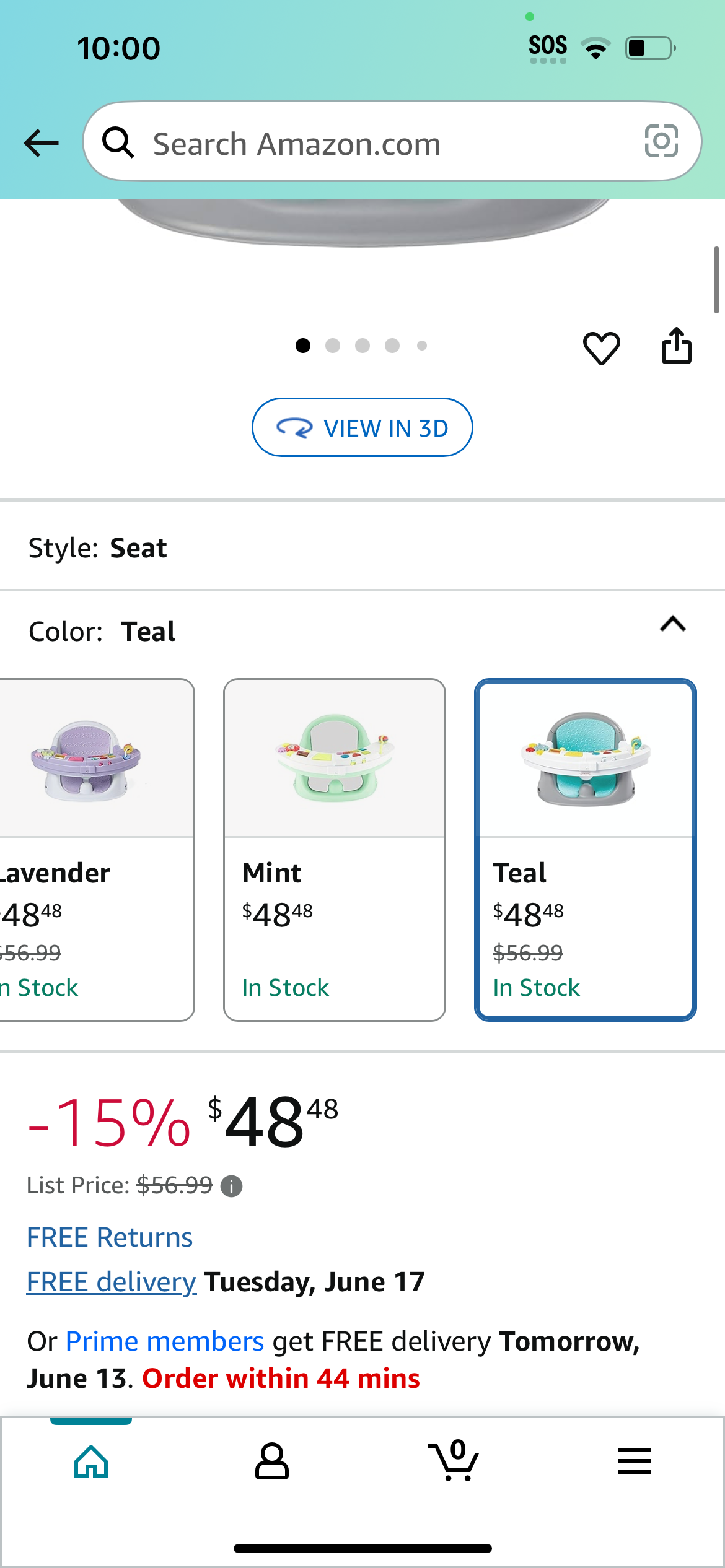The image size is (725, 1568).
Task: Tap the back arrow icon
Action: tap(42, 143)
